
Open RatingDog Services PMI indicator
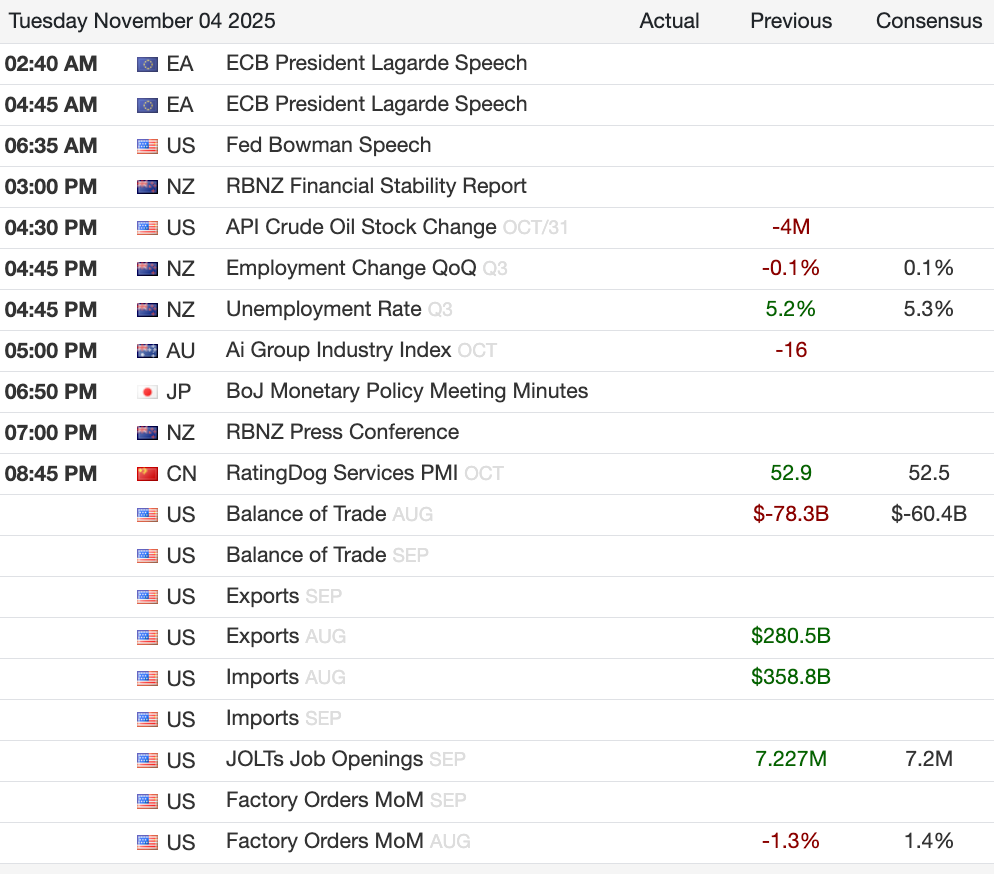(342, 473)
